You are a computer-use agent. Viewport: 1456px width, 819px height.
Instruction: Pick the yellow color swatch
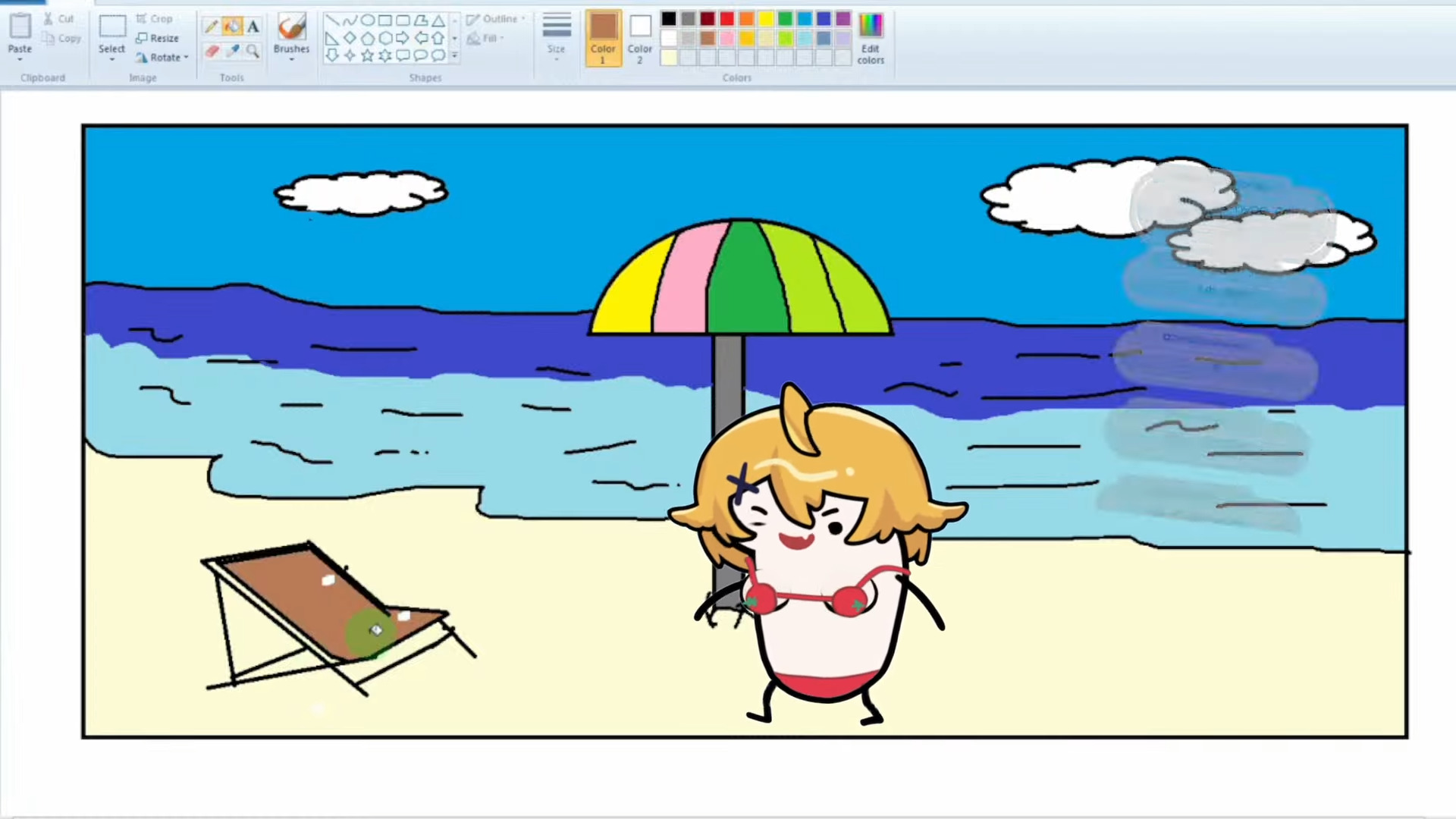pos(765,19)
